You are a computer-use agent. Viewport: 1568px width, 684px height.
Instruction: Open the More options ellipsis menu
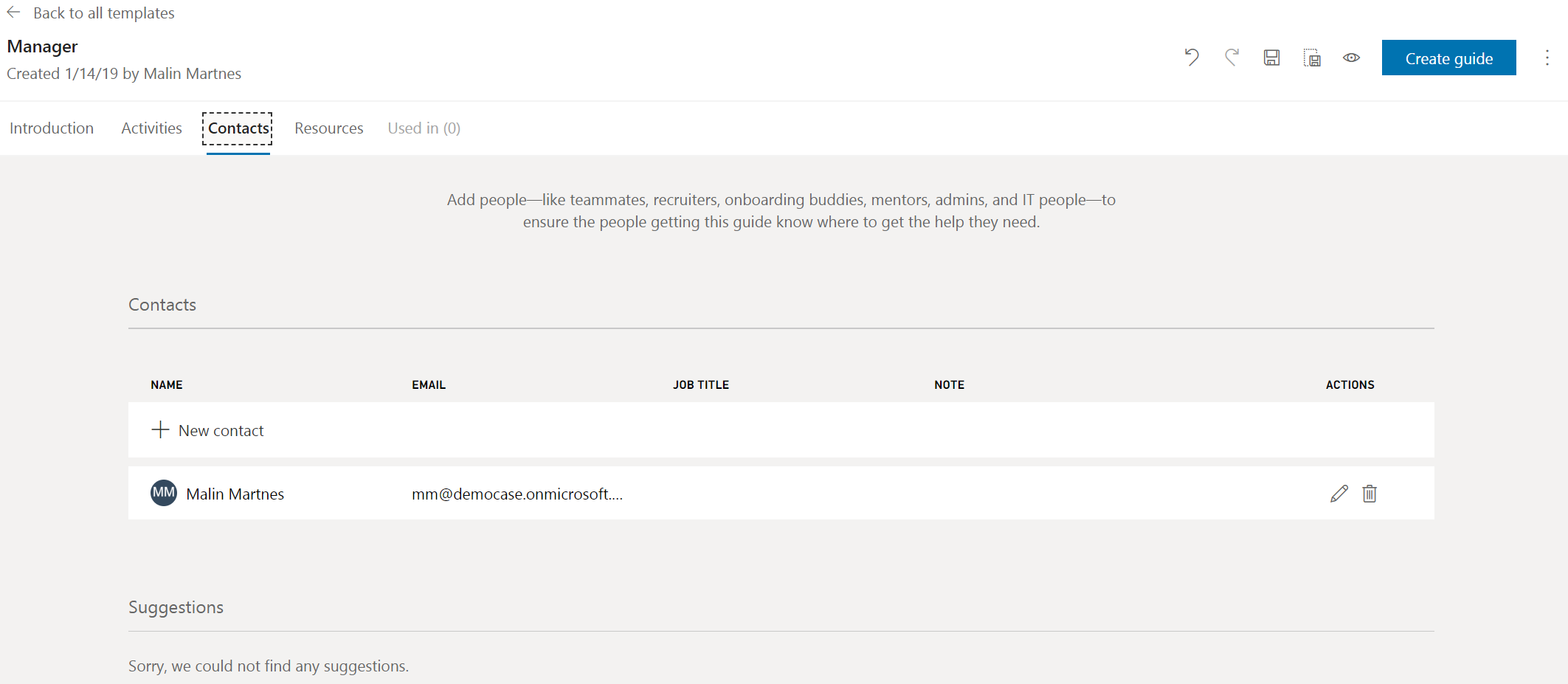[x=1547, y=58]
